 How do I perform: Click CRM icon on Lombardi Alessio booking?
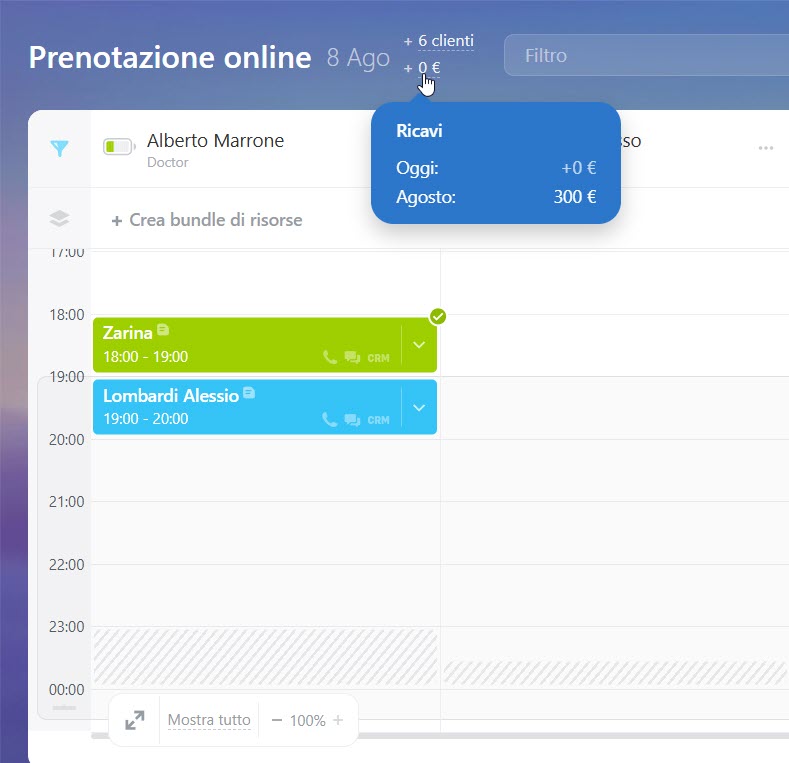tap(378, 420)
